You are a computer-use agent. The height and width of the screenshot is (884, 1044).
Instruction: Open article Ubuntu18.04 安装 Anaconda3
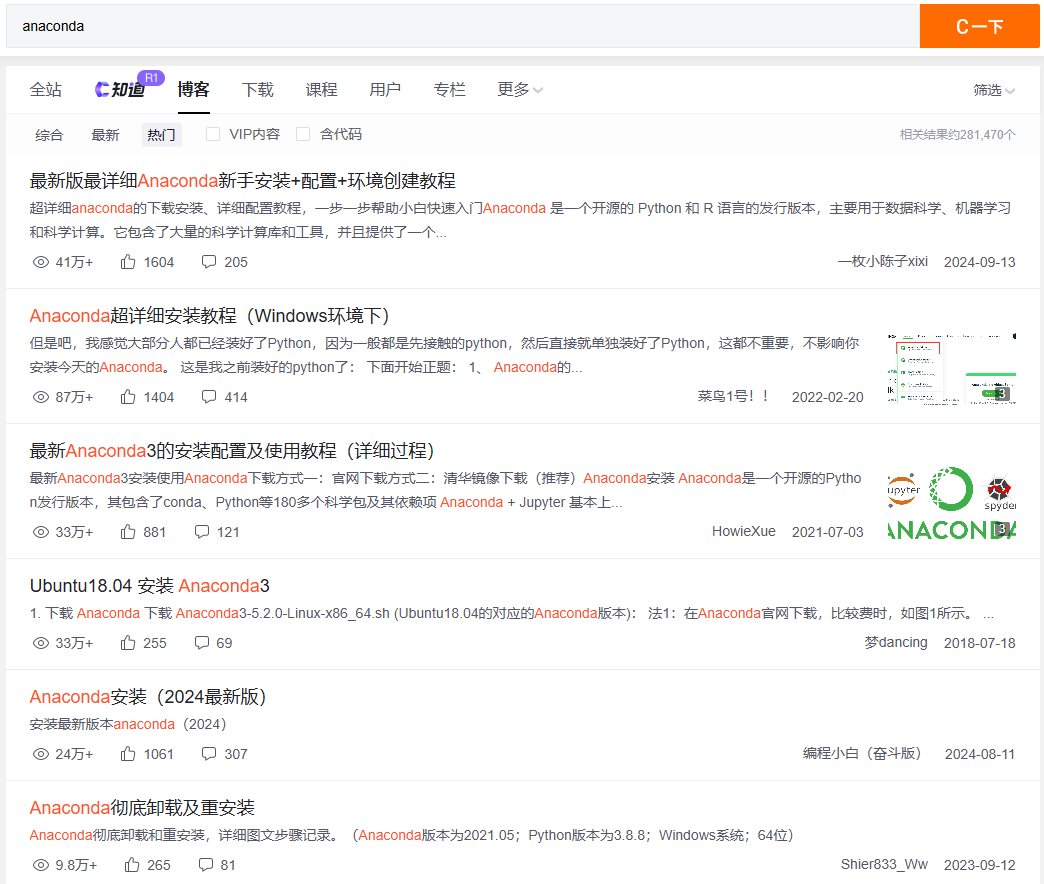(x=150, y=586)
